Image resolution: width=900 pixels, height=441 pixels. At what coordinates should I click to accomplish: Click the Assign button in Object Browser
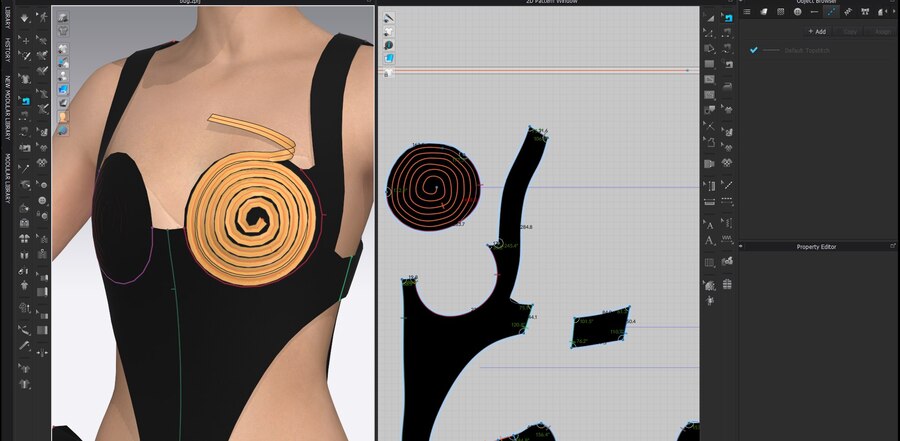tap(882, 32)
